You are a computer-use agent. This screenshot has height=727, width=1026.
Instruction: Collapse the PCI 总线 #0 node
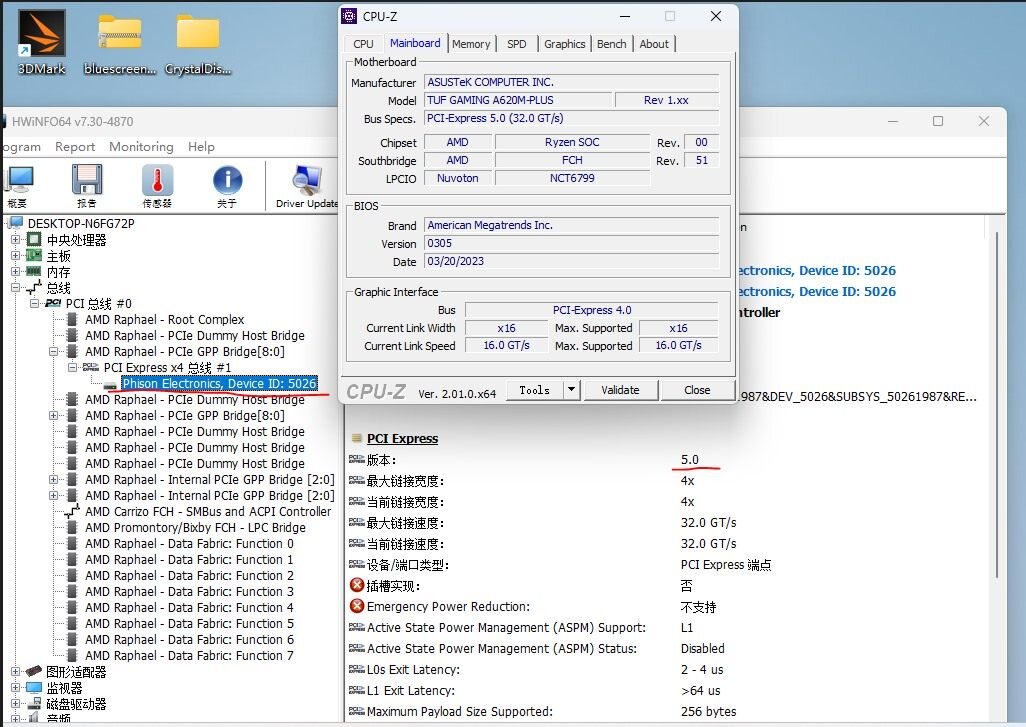tap(35, 304)
